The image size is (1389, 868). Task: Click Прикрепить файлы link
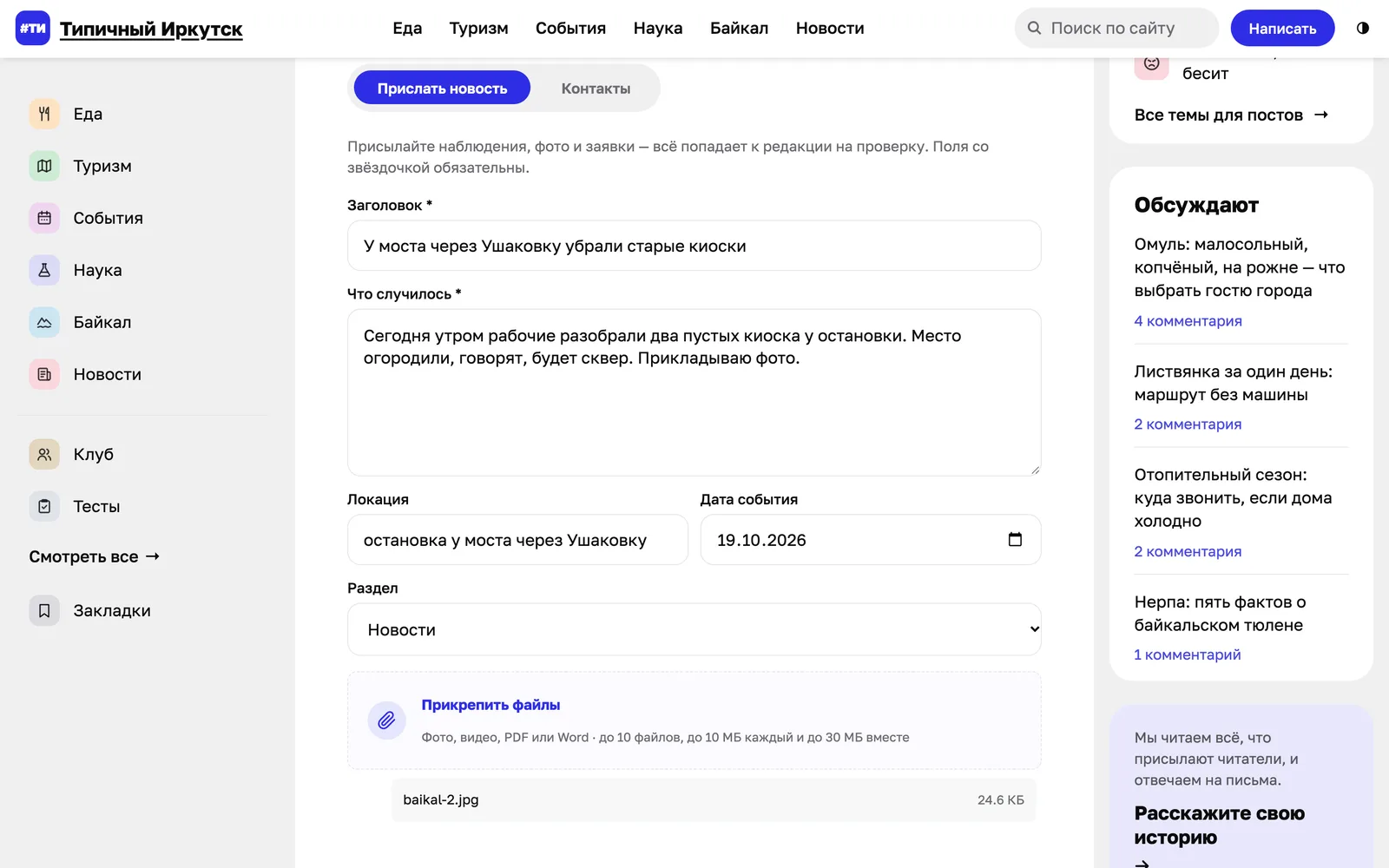[x=490, y=705]
